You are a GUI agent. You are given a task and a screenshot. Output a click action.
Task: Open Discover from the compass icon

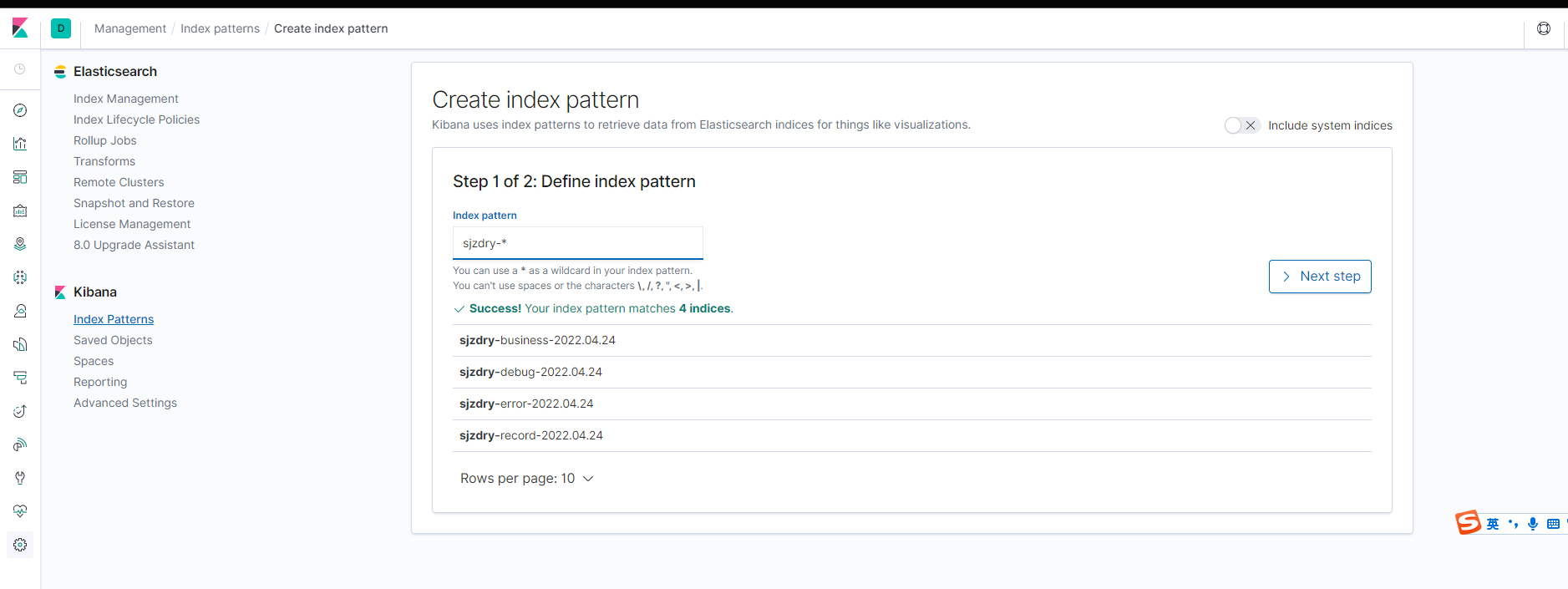pos(20,110)
